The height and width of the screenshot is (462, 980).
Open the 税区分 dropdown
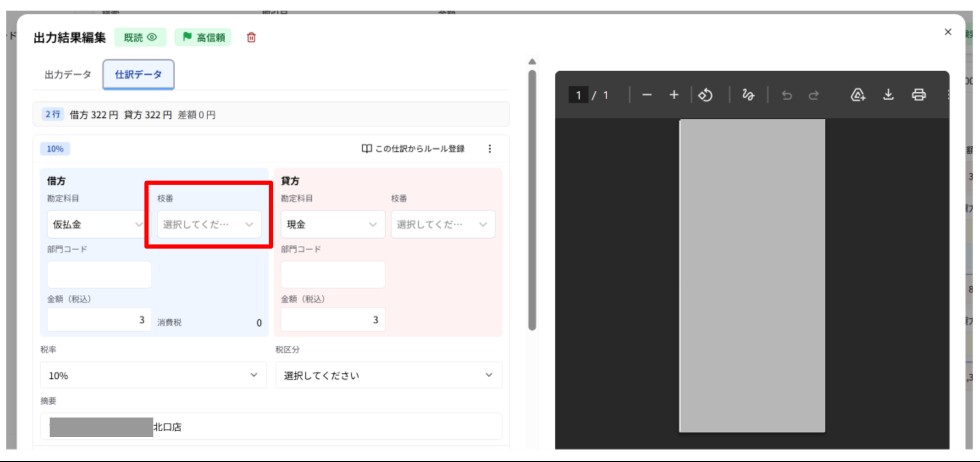[389, 375]
